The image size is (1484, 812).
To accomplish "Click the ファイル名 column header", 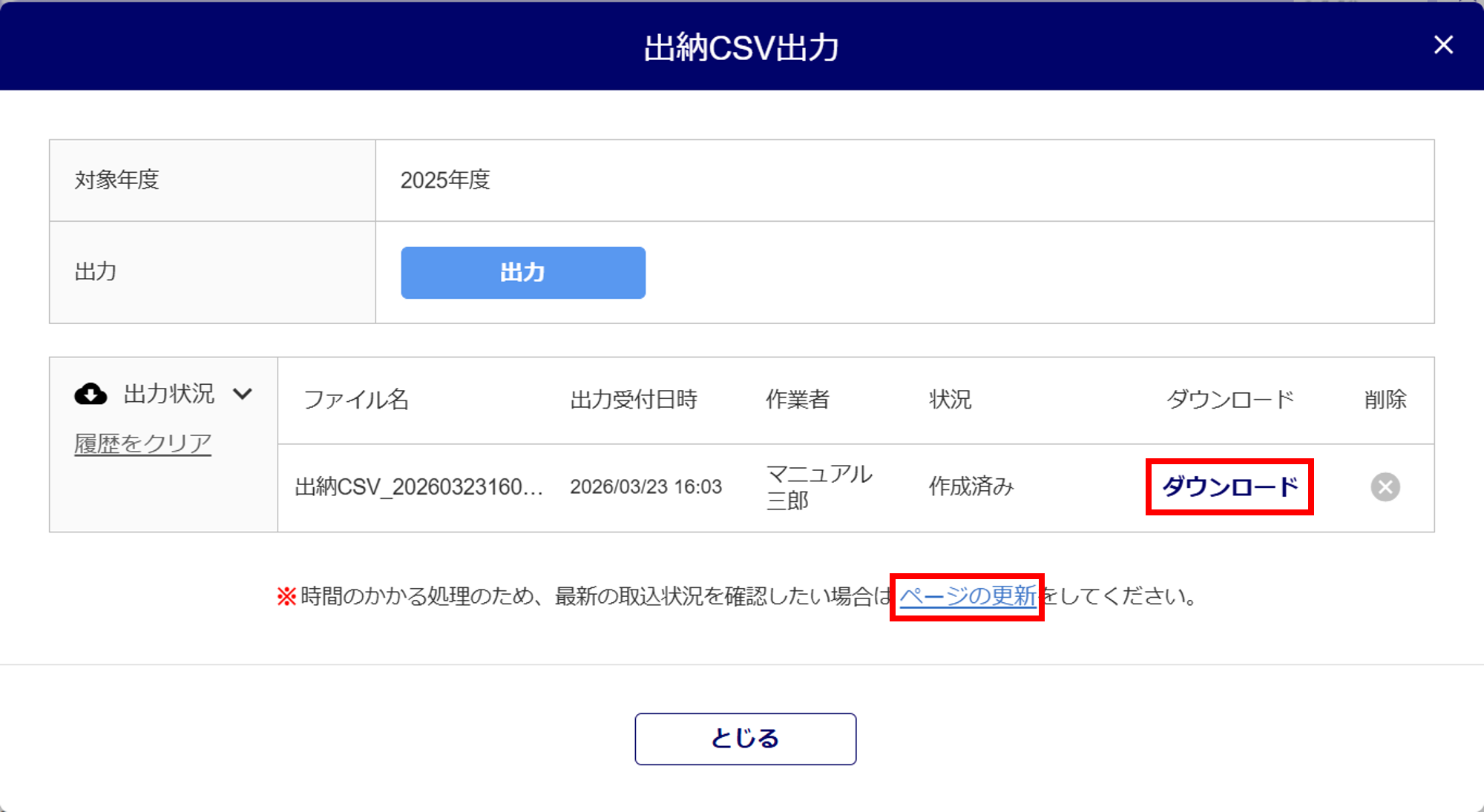I will tap(356, 400).
